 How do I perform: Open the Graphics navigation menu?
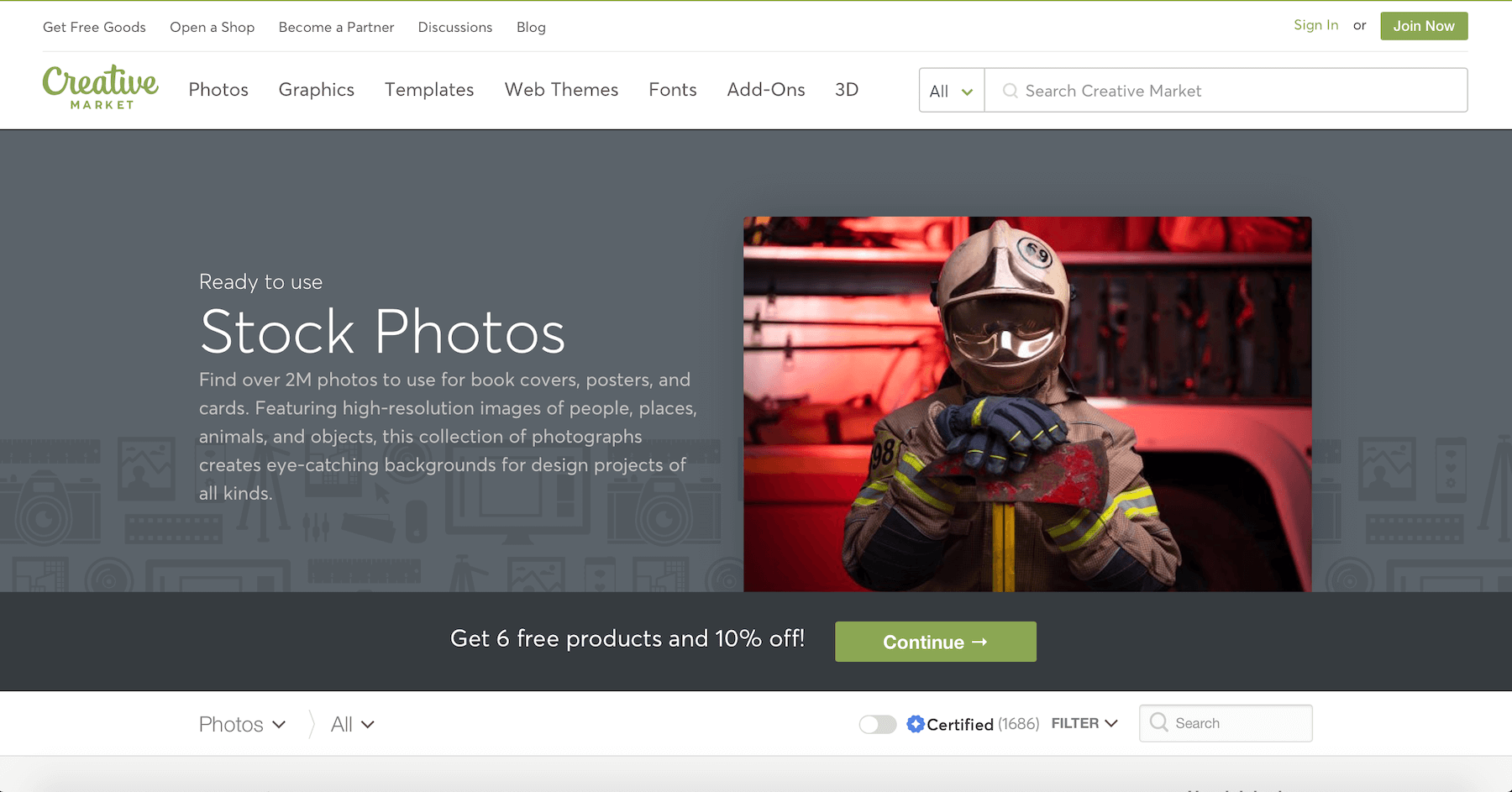pos(316,90)
